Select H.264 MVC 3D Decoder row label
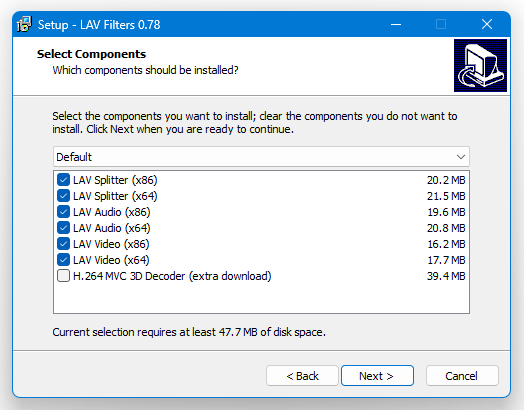This screenshot has width=524, height=410. 172,276
